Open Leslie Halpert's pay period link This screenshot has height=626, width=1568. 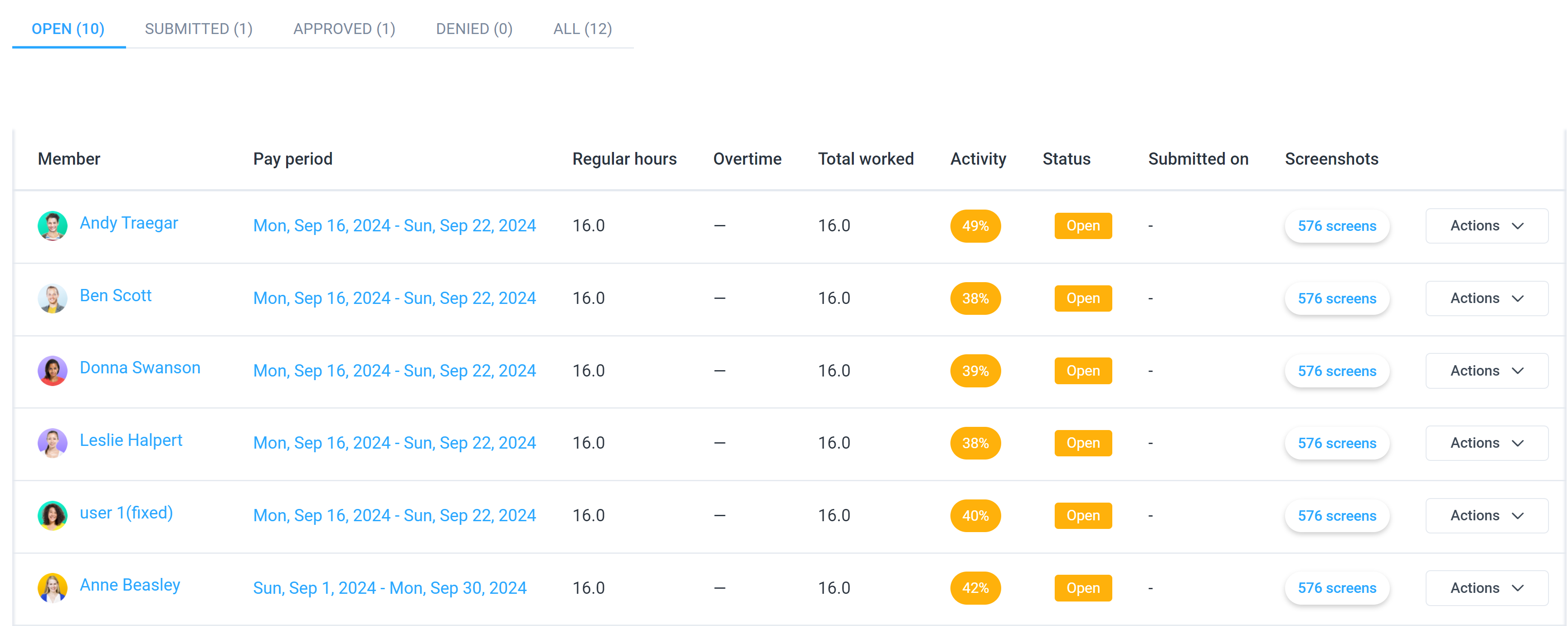point(394,443)
